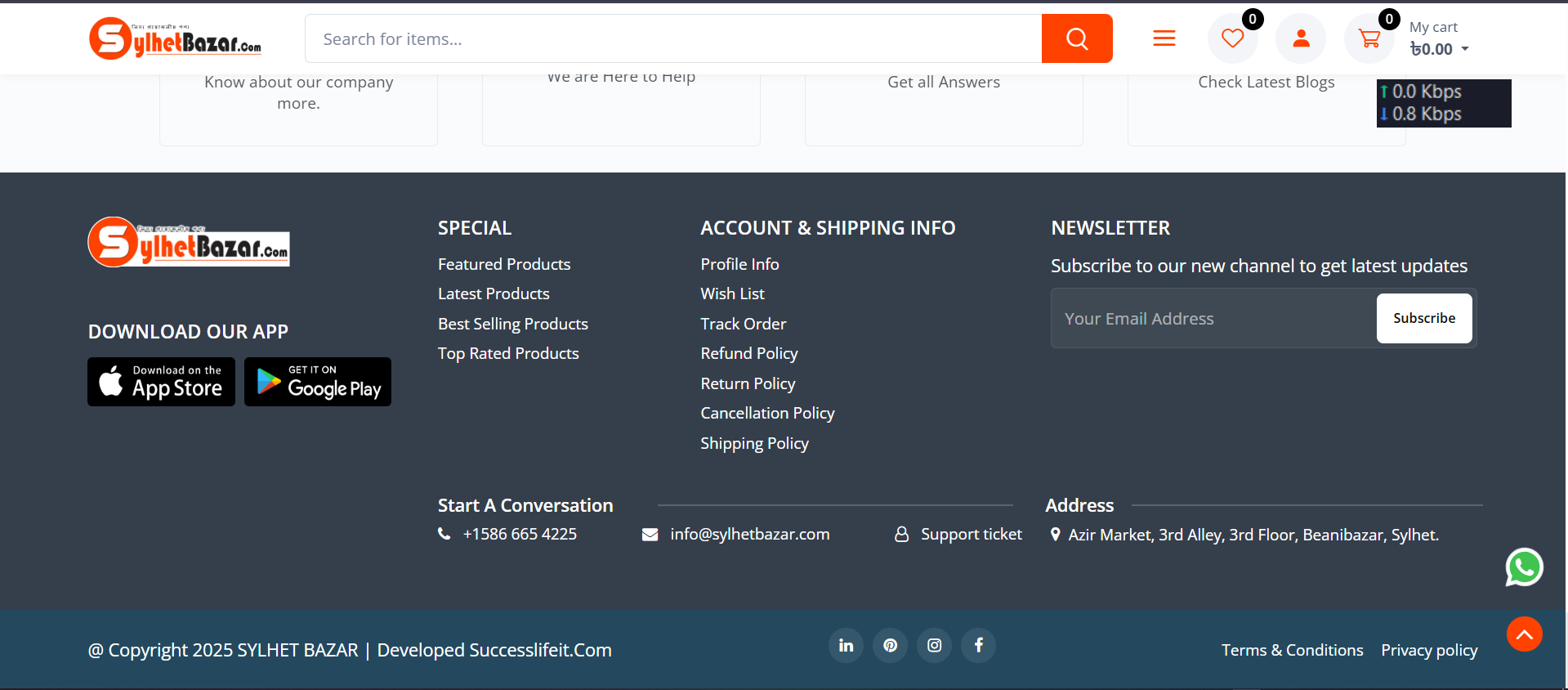Open the hamburger menu icon
The height and width of the screenshot is (690, 1568).
pos(1164,38)
